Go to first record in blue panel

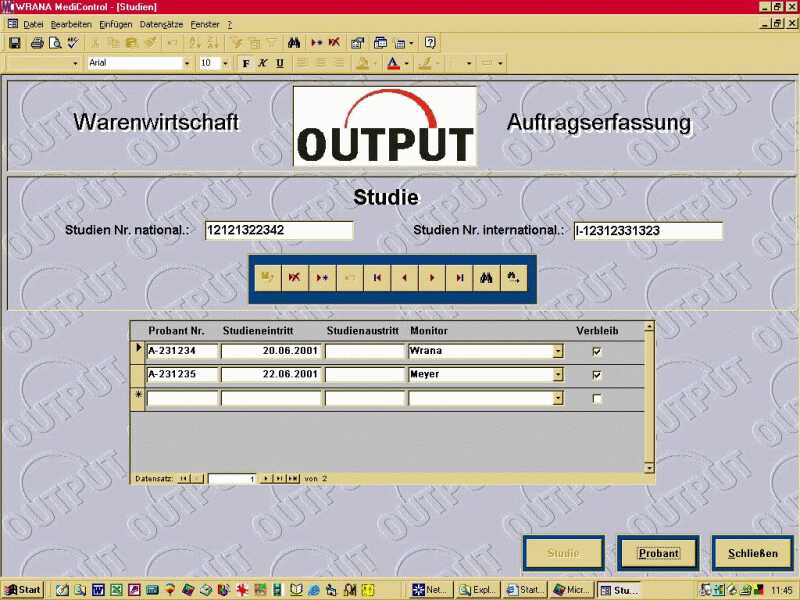point(377,278)
